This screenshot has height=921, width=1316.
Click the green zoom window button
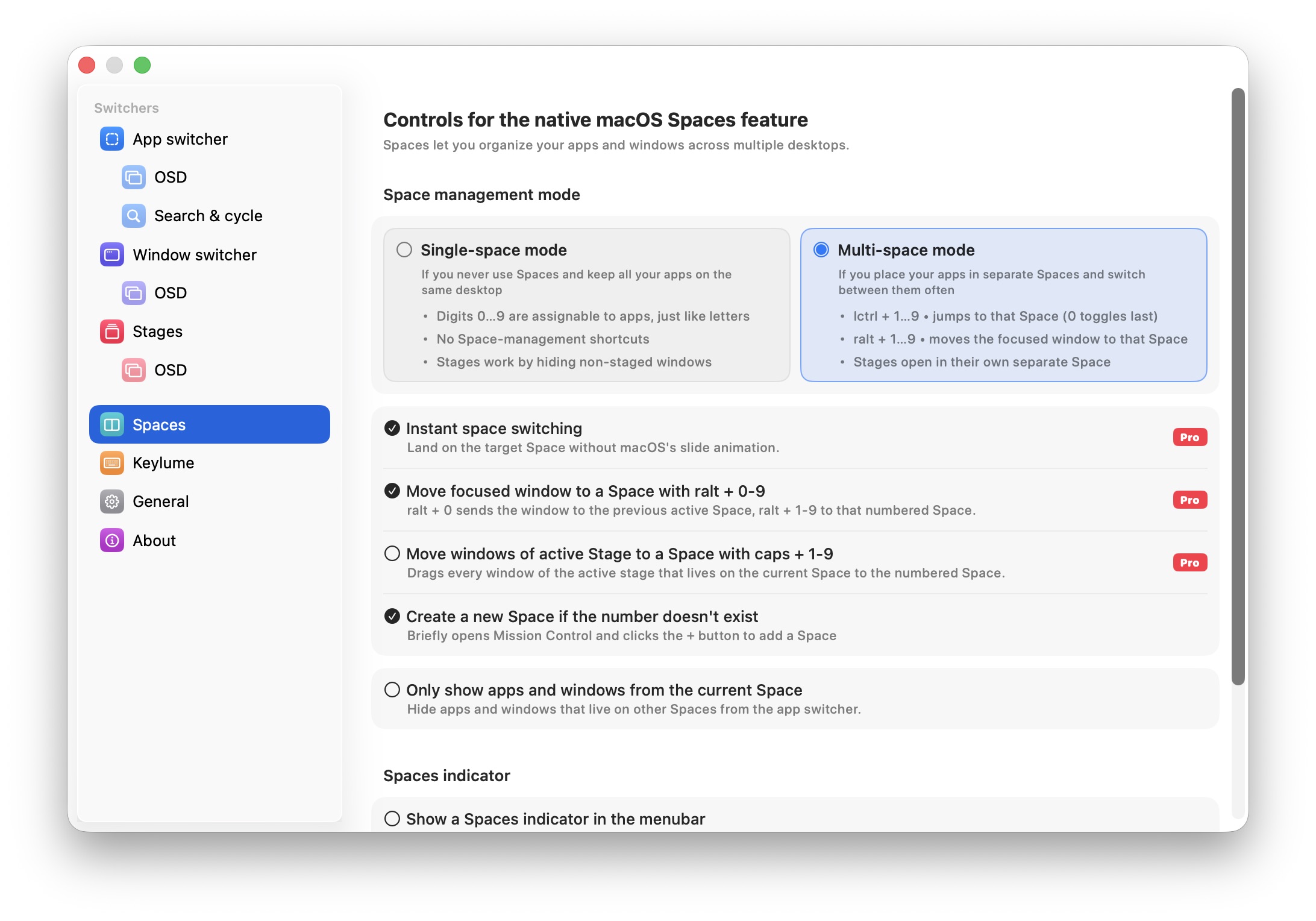coord(142,65)
